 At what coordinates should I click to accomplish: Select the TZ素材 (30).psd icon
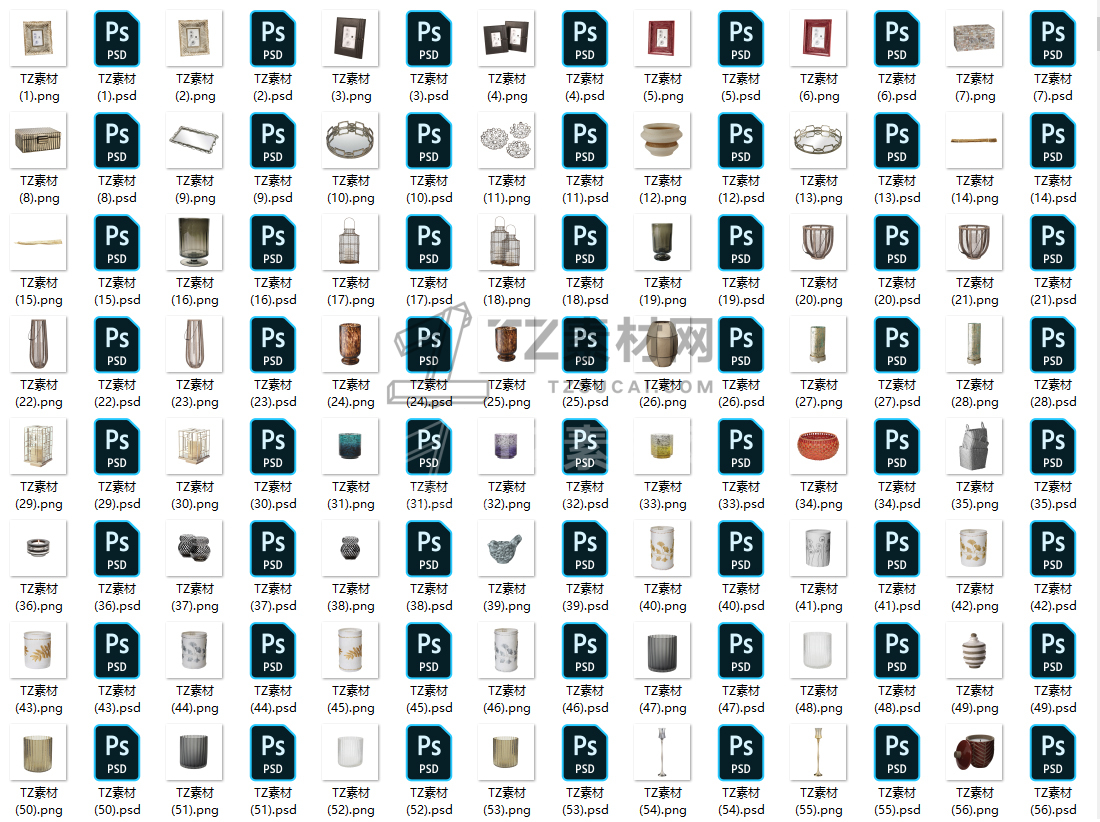coord(273,447)
